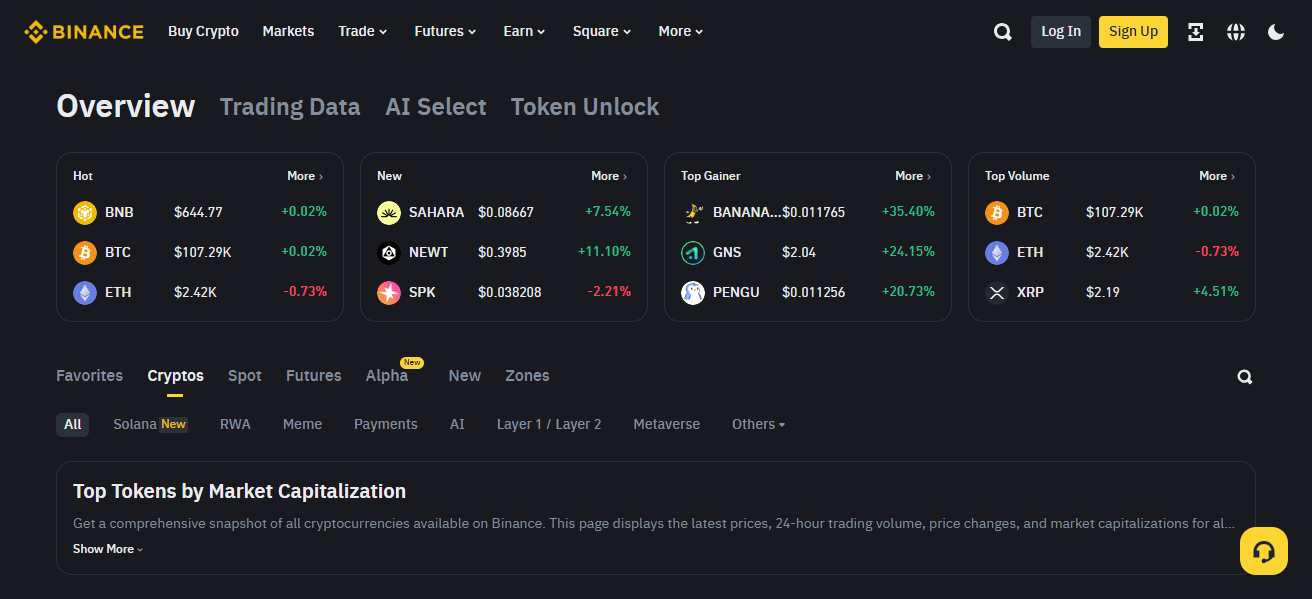Click the NEWT price $0.3985
This screenshot has width=1312, height=599.
[502, 252]
